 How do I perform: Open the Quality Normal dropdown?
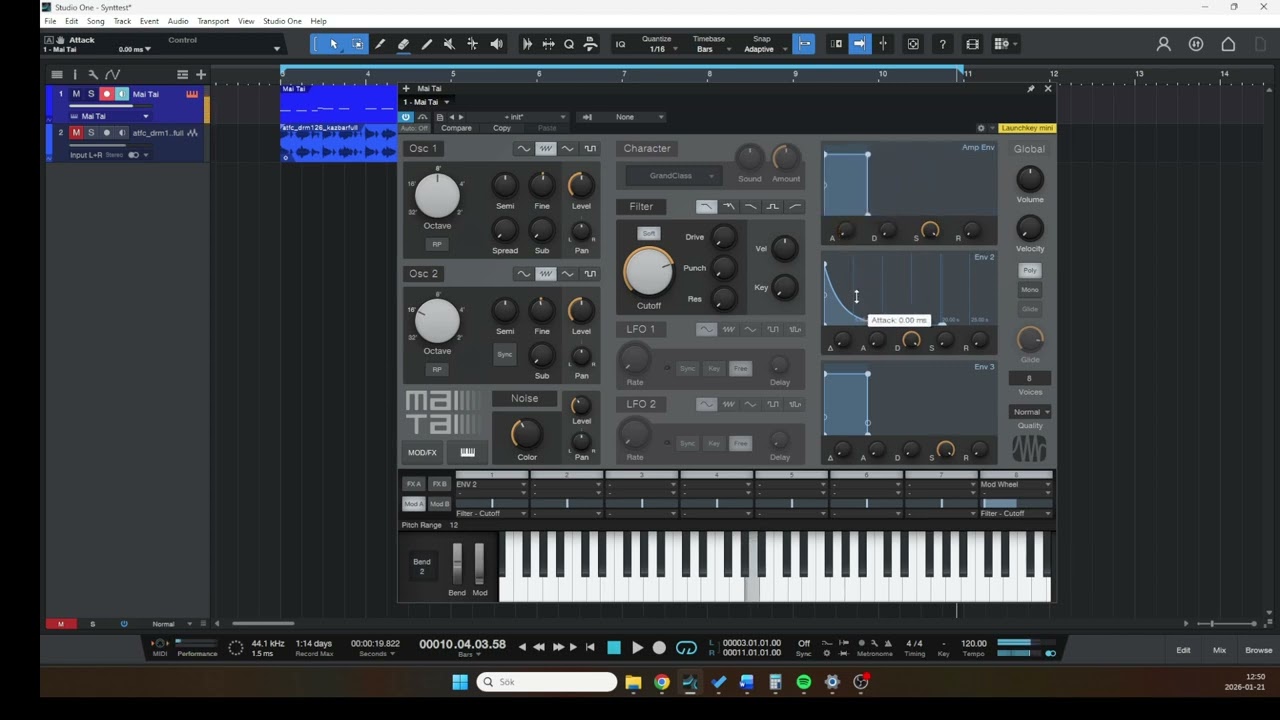click(x=1030, y=412)
